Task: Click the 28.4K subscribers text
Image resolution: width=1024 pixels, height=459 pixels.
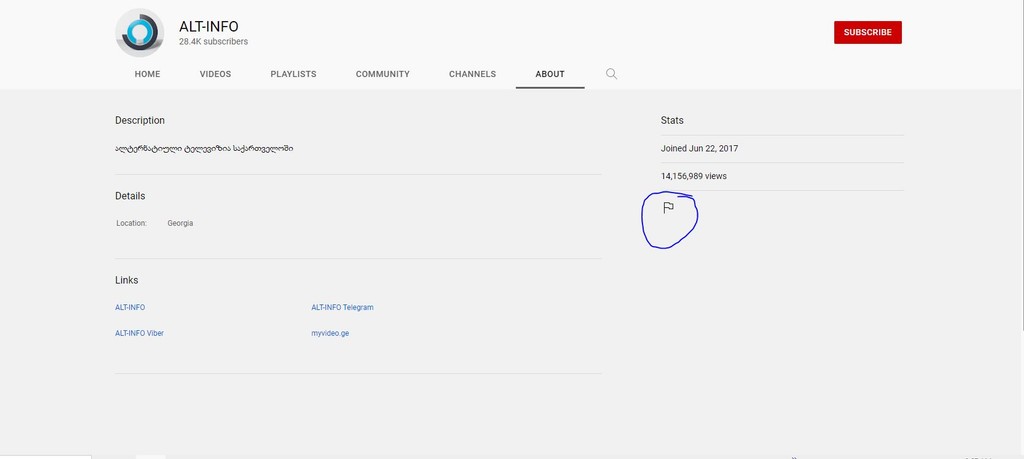Action: pyautogui.click(x=214, y=42)
